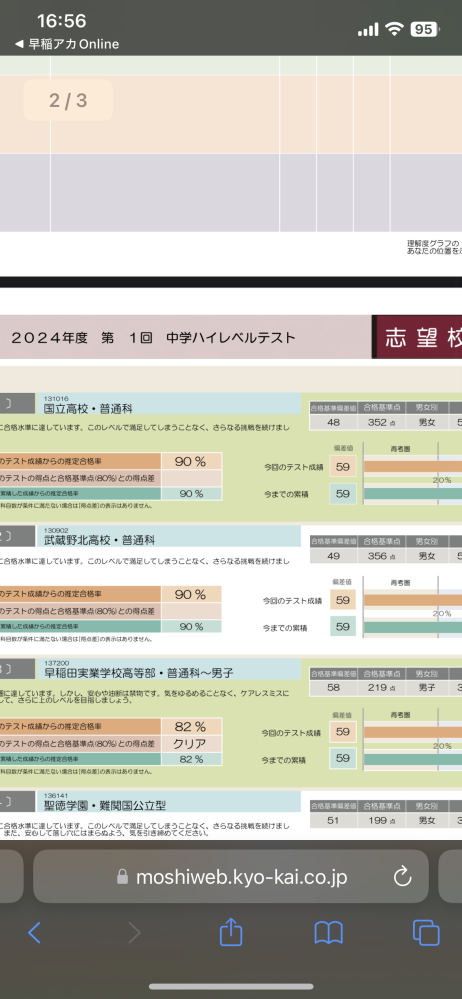Tap 武蔵野北高校 green-row cumulative 90 %
Screen dimensions: 462x999
click(x=191, y=626)
